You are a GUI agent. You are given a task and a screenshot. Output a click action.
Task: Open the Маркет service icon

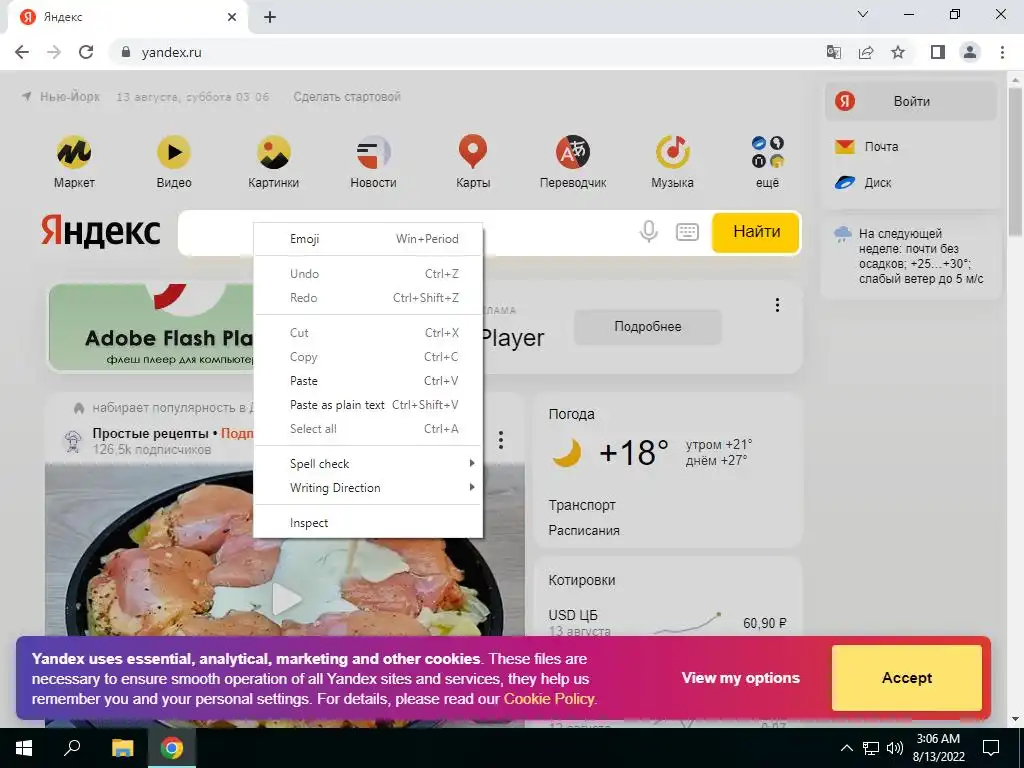click(74, 161)
